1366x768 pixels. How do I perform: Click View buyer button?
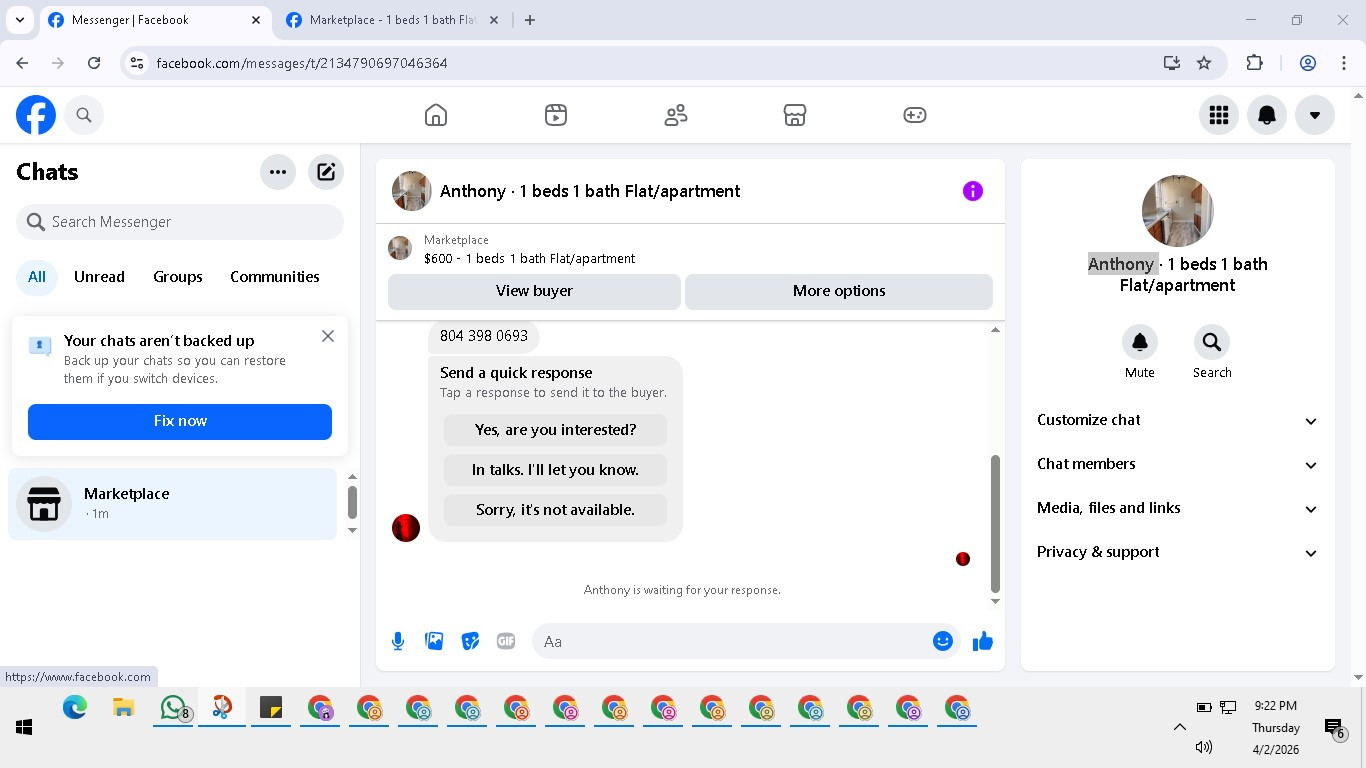(534, 291)
